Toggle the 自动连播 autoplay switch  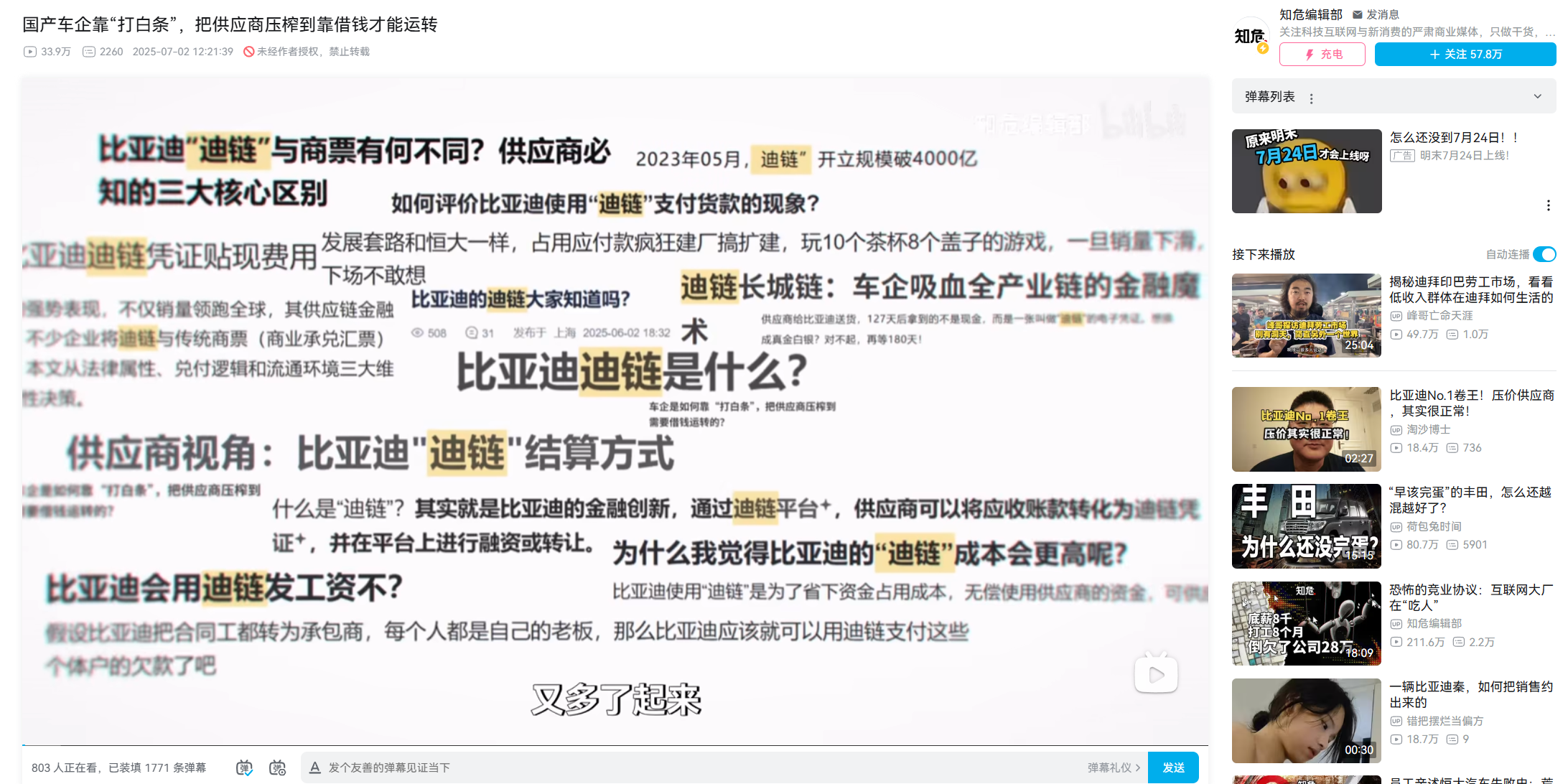[x=1544, y=254]
